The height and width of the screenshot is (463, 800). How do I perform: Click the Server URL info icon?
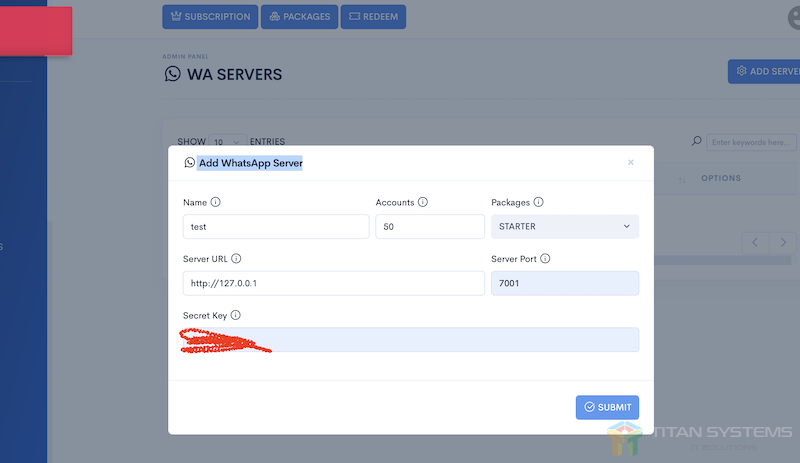tap(237, 259)
